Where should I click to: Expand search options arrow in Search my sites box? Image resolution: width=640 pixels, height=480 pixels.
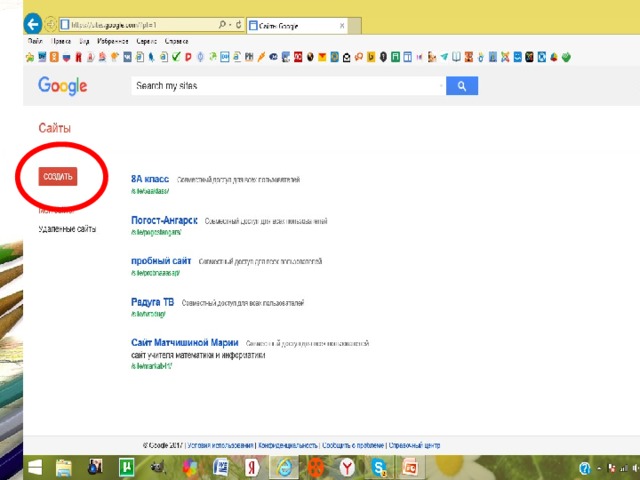pos(439,86)
